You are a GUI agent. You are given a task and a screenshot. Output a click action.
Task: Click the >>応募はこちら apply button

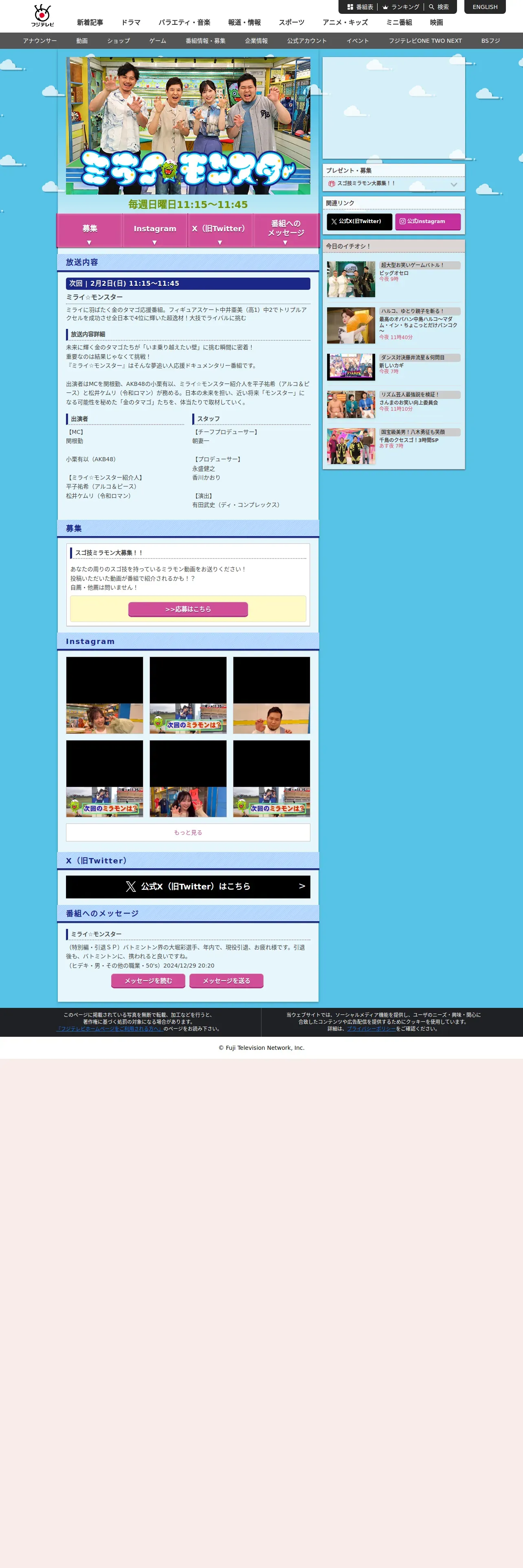coord(188,609)
